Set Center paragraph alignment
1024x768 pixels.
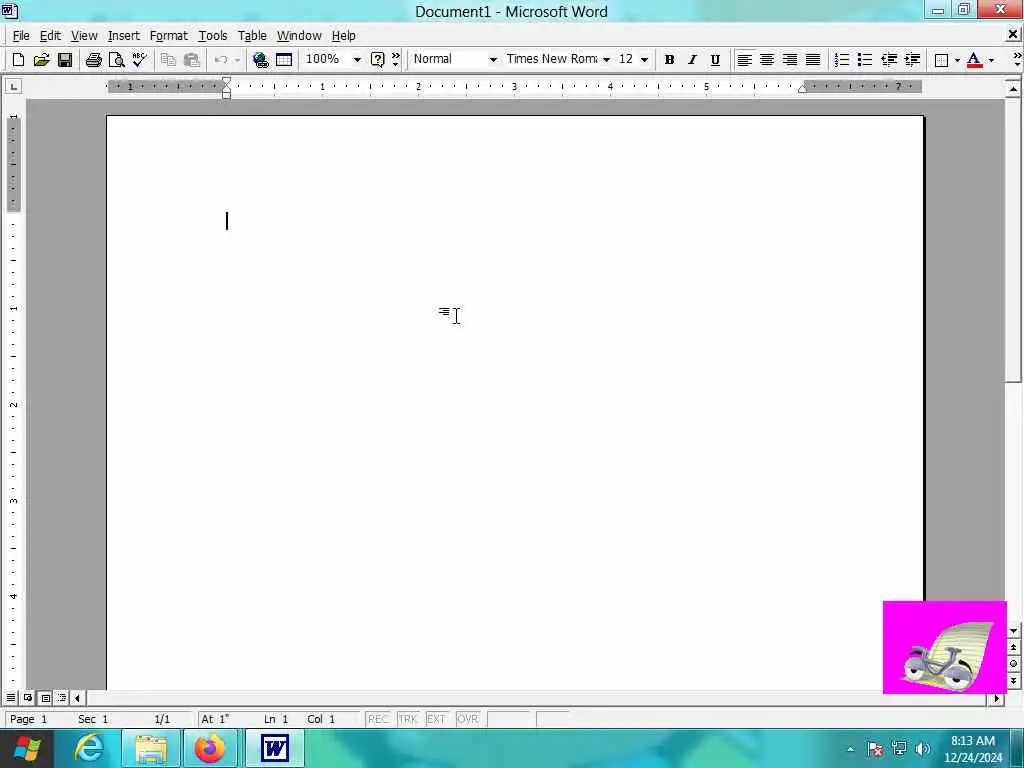[x=767, y=60]
